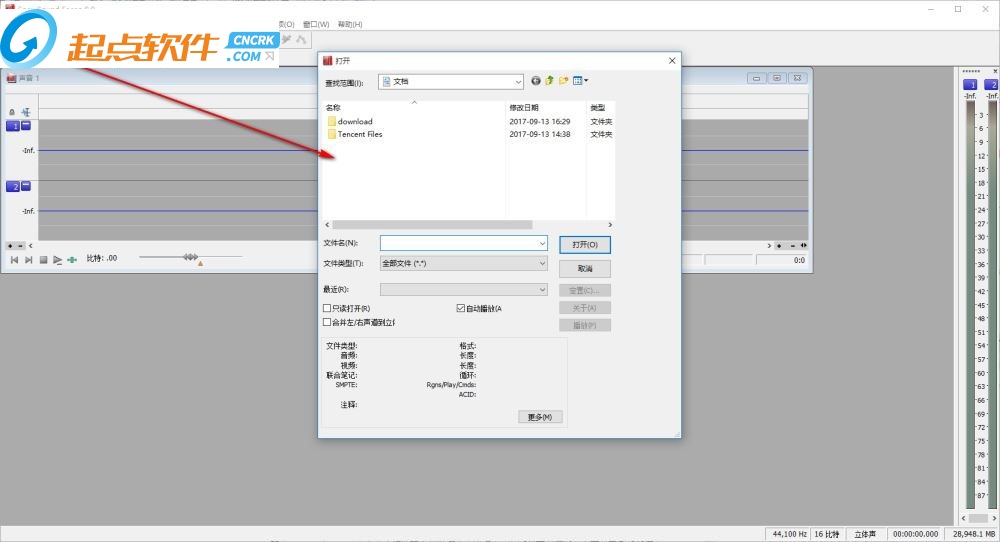Zoom in level with the left plus button
Screen dimensions: 1000x542
(x=10, y=245)
